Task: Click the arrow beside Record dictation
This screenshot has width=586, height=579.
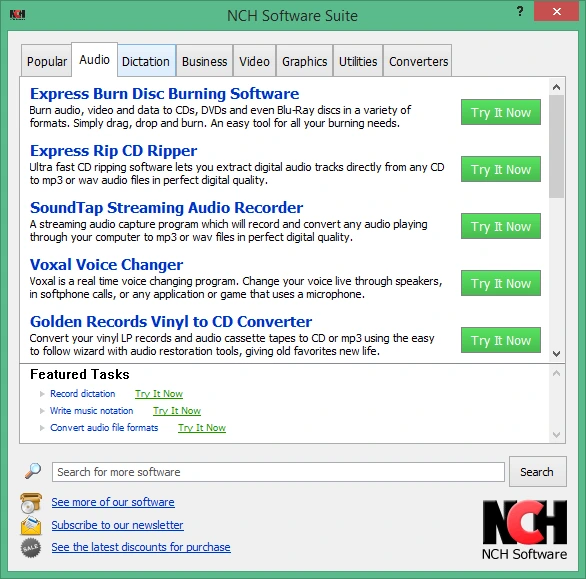Action: 42,394
